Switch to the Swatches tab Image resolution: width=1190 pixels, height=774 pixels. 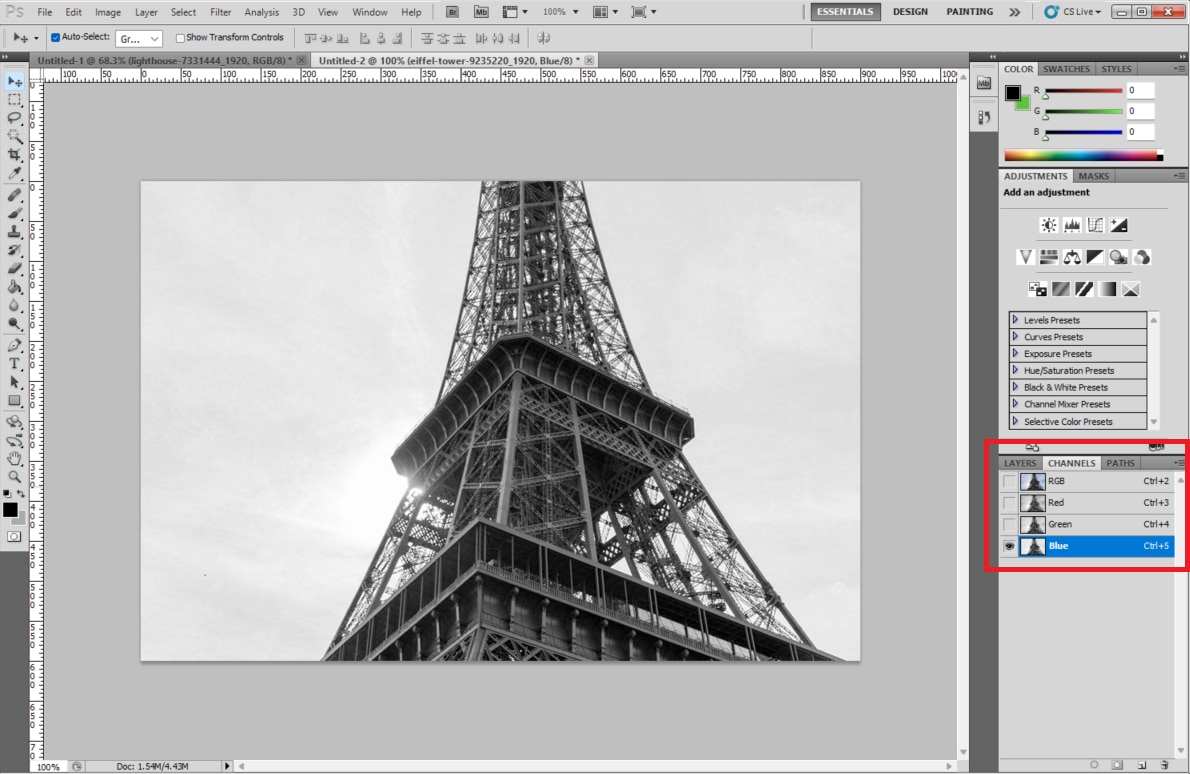(1066, 69)
